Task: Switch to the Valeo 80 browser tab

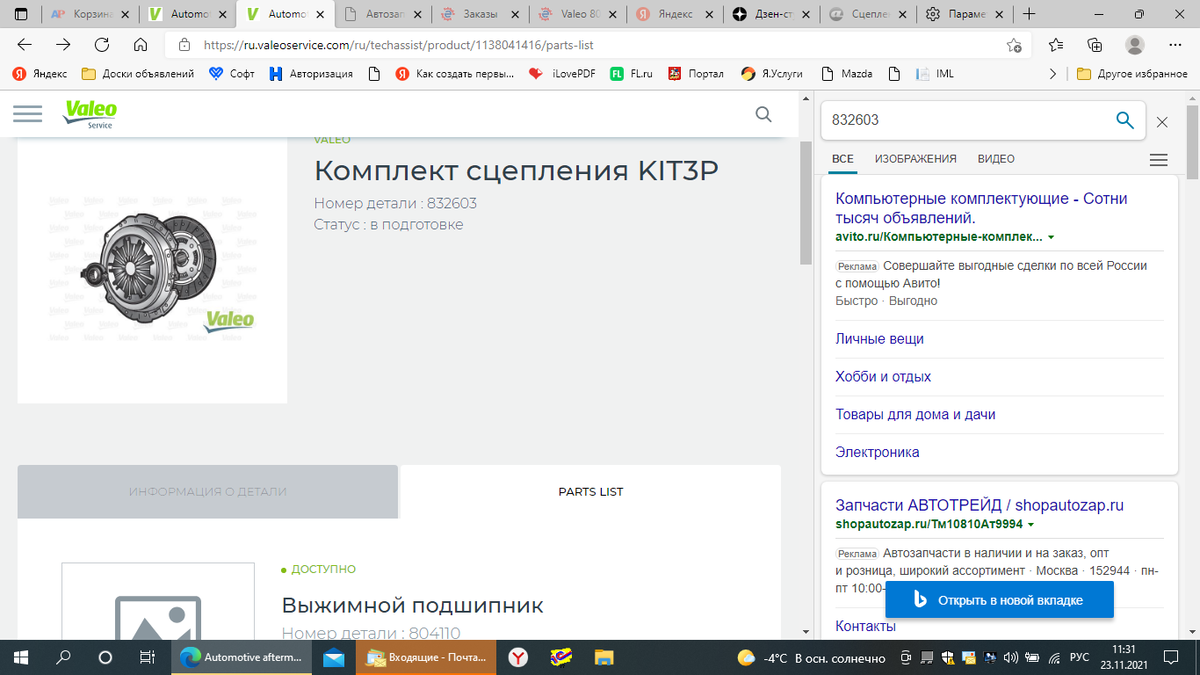Action: [x=578, y=14]
